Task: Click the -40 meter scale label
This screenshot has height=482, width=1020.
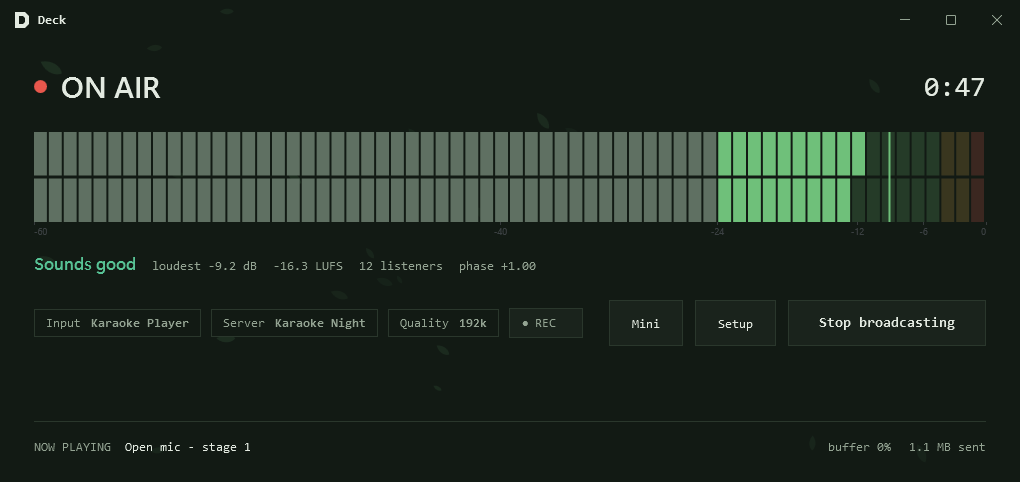Action: [x=500, y=232]
